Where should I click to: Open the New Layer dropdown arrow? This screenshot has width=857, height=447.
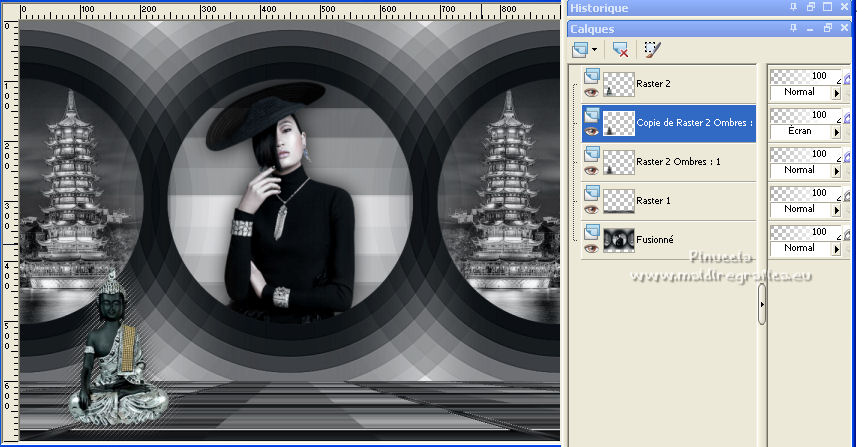tap(594, 50)
